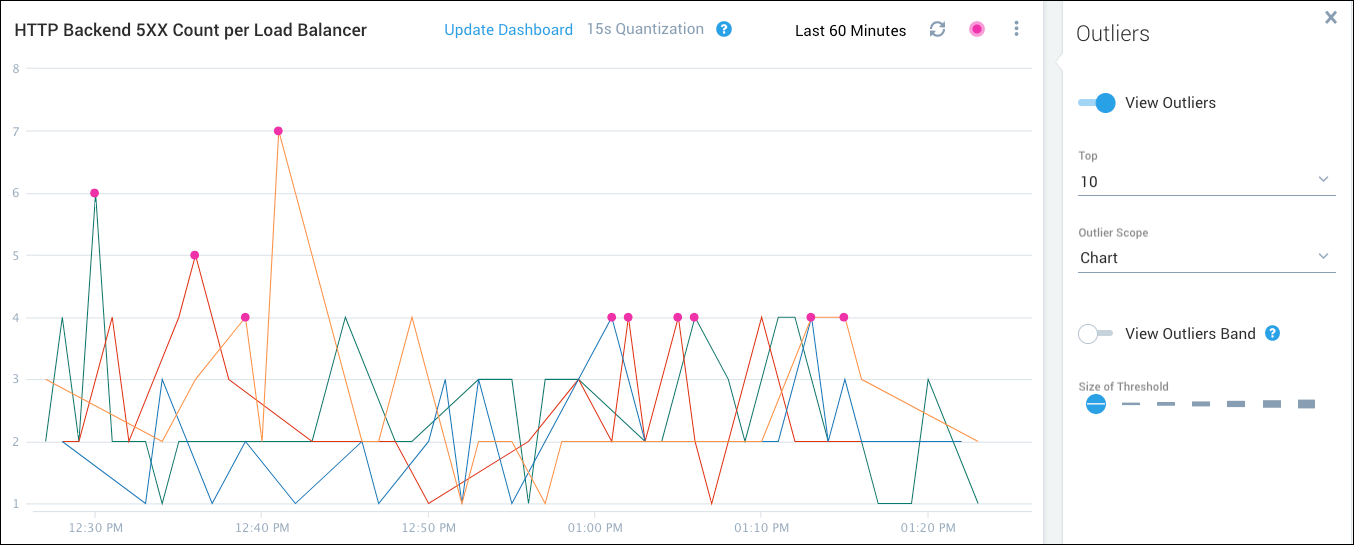Select the thickest threshold size option
Screen dimensions: 1354x545
1306,404
